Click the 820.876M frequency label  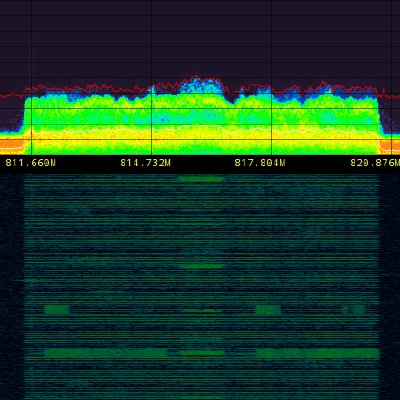point(375,163)
